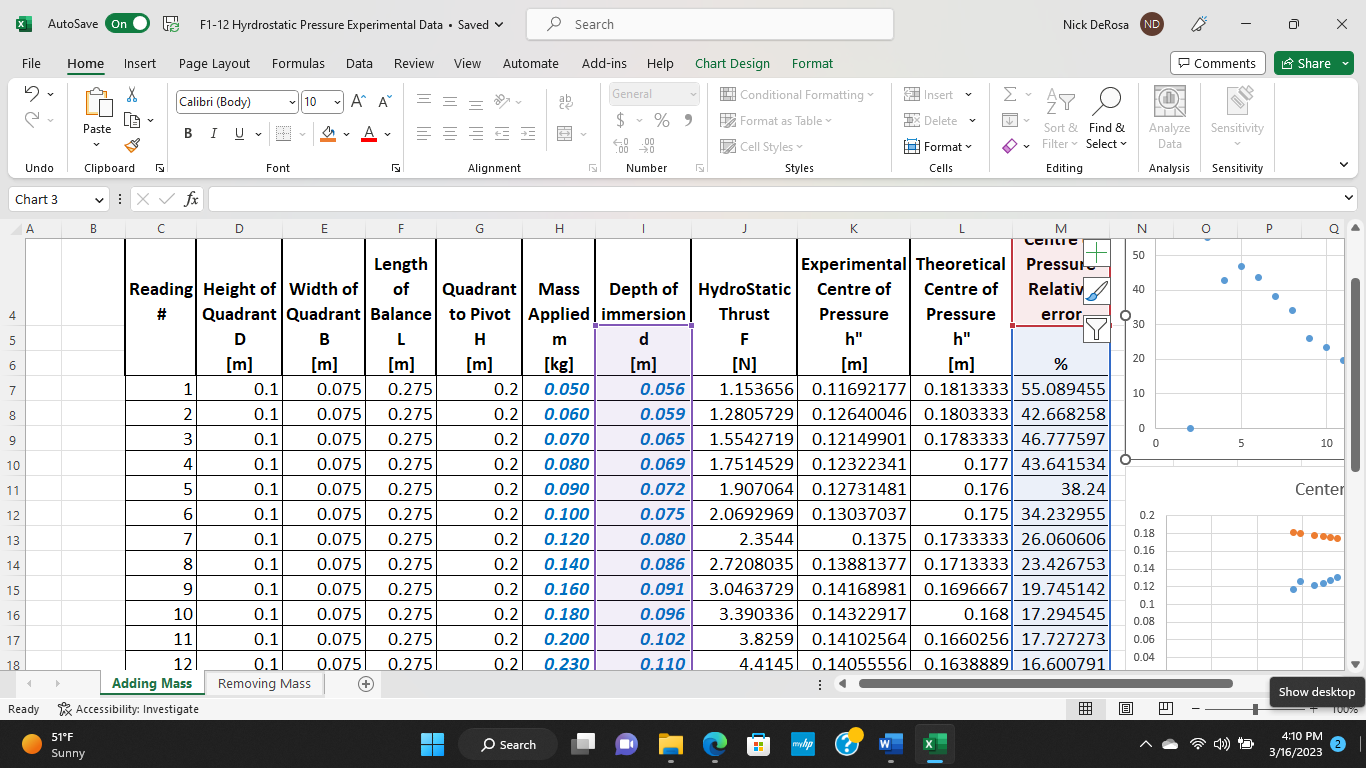Toggle Underline formatting

(x=239, y=134)
